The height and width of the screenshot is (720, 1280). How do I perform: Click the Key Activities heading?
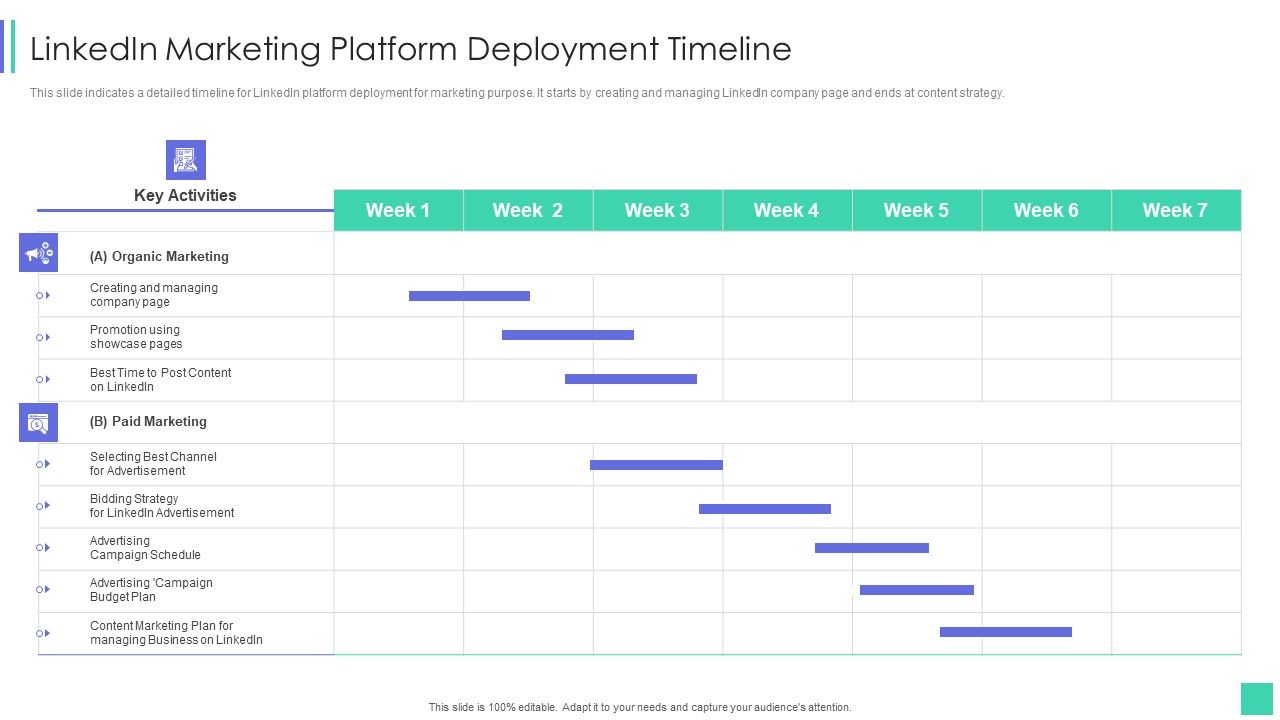185,196
